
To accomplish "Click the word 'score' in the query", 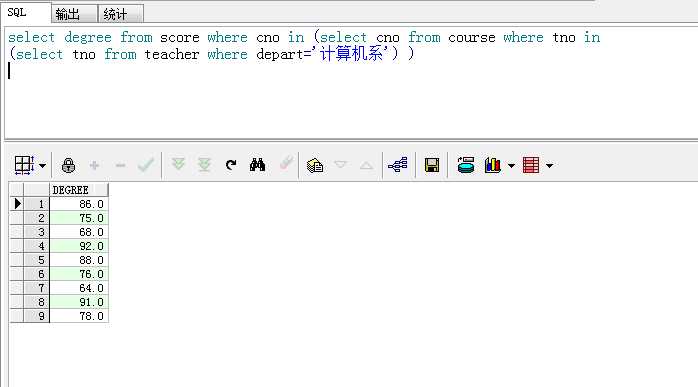I will (x=179, y=38).
